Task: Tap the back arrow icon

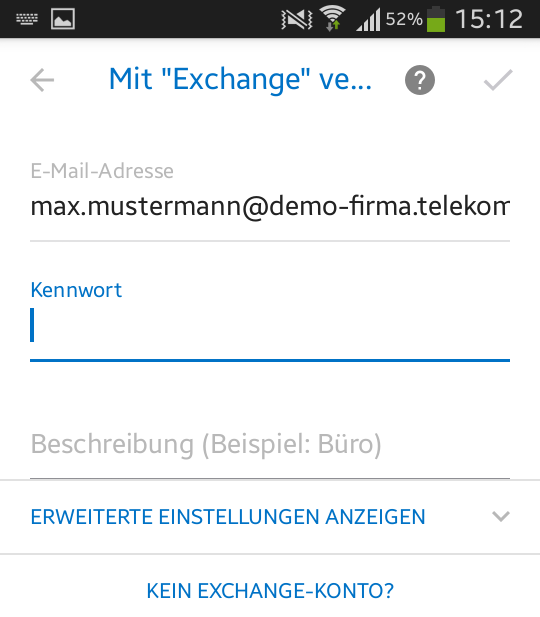Action: (x=42, y=80)
